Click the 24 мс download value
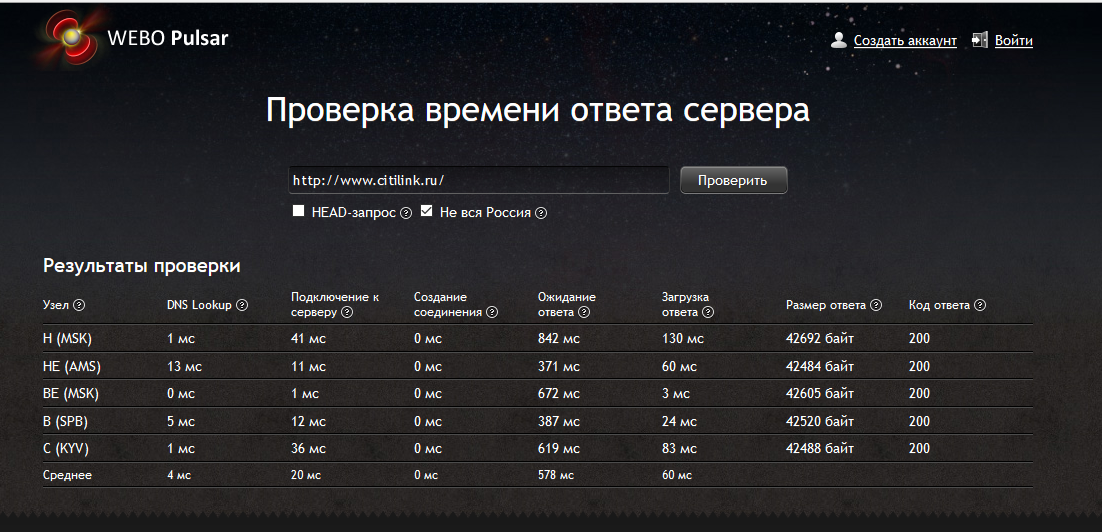 tap(679, 422)
